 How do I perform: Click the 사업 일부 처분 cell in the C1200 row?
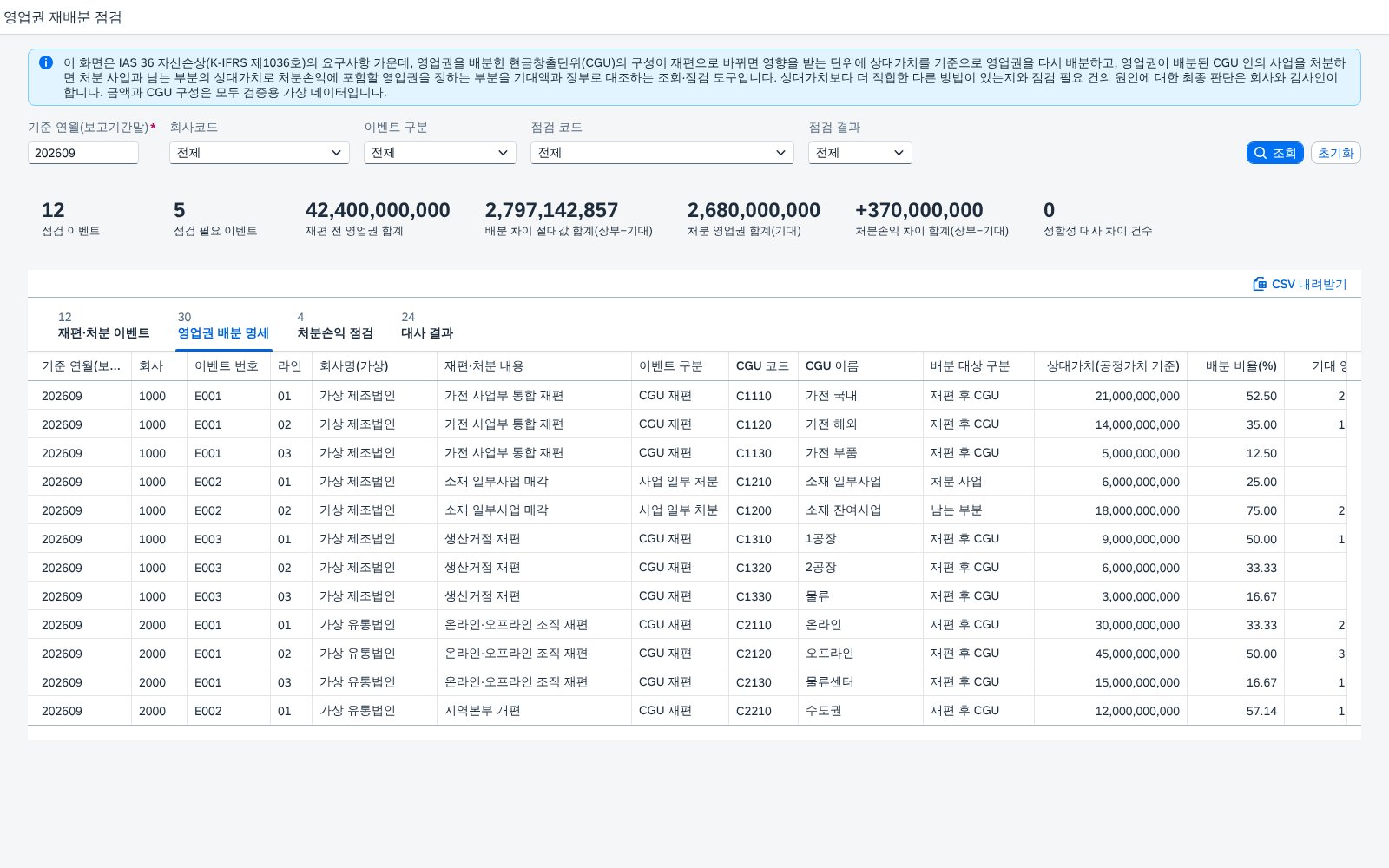680,510
